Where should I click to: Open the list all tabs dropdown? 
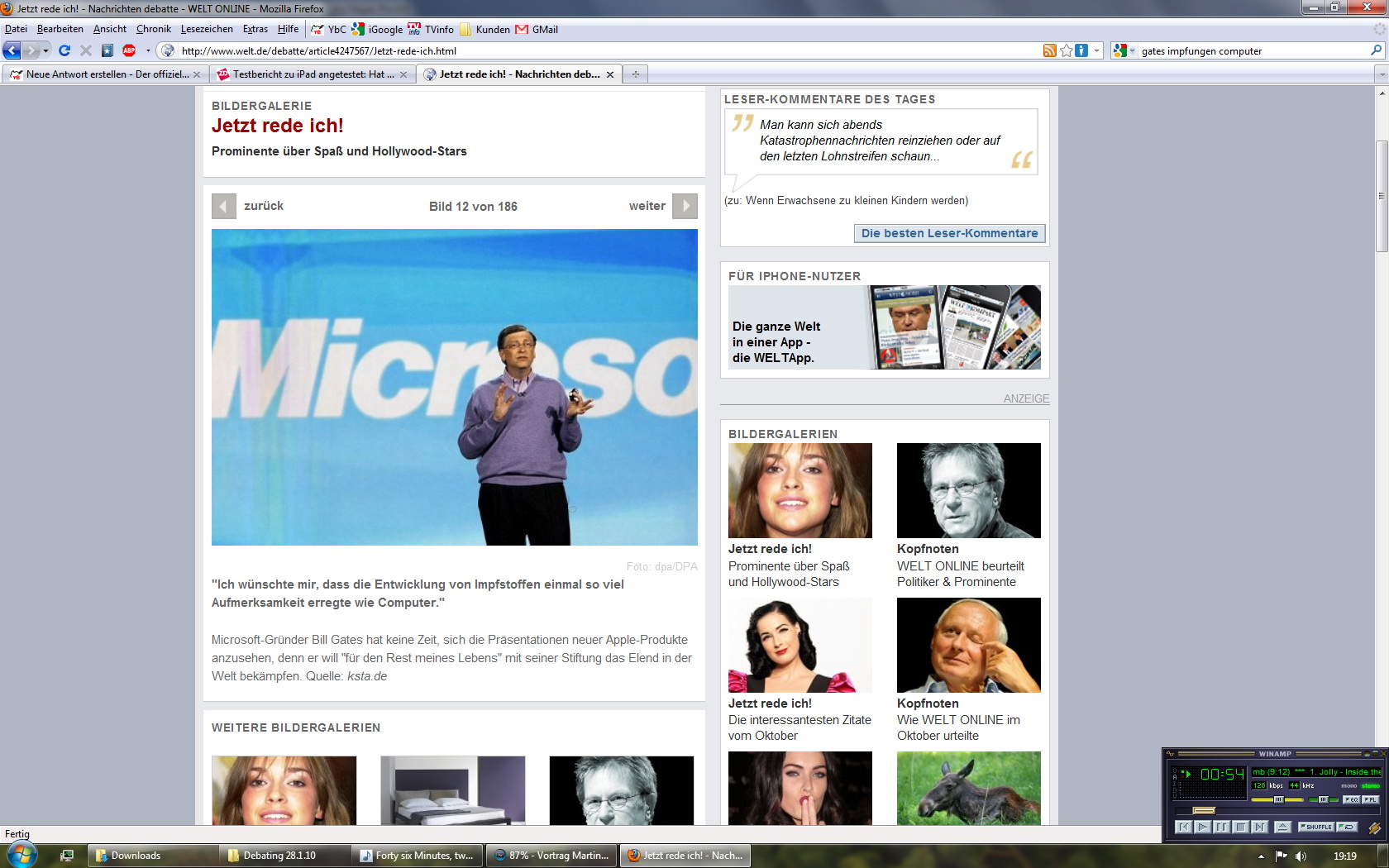click(1381, 74)
